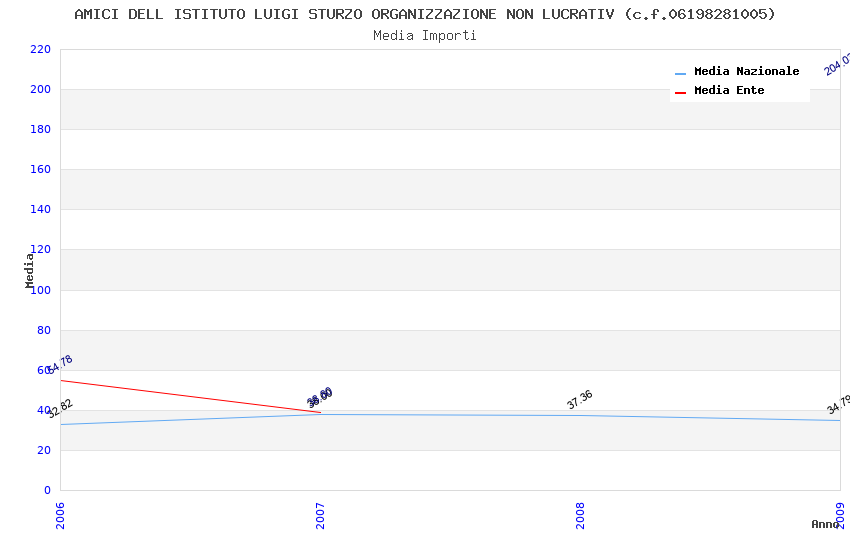
Task: Click the 37.36 data label
Action: click(x=579, y=399)
